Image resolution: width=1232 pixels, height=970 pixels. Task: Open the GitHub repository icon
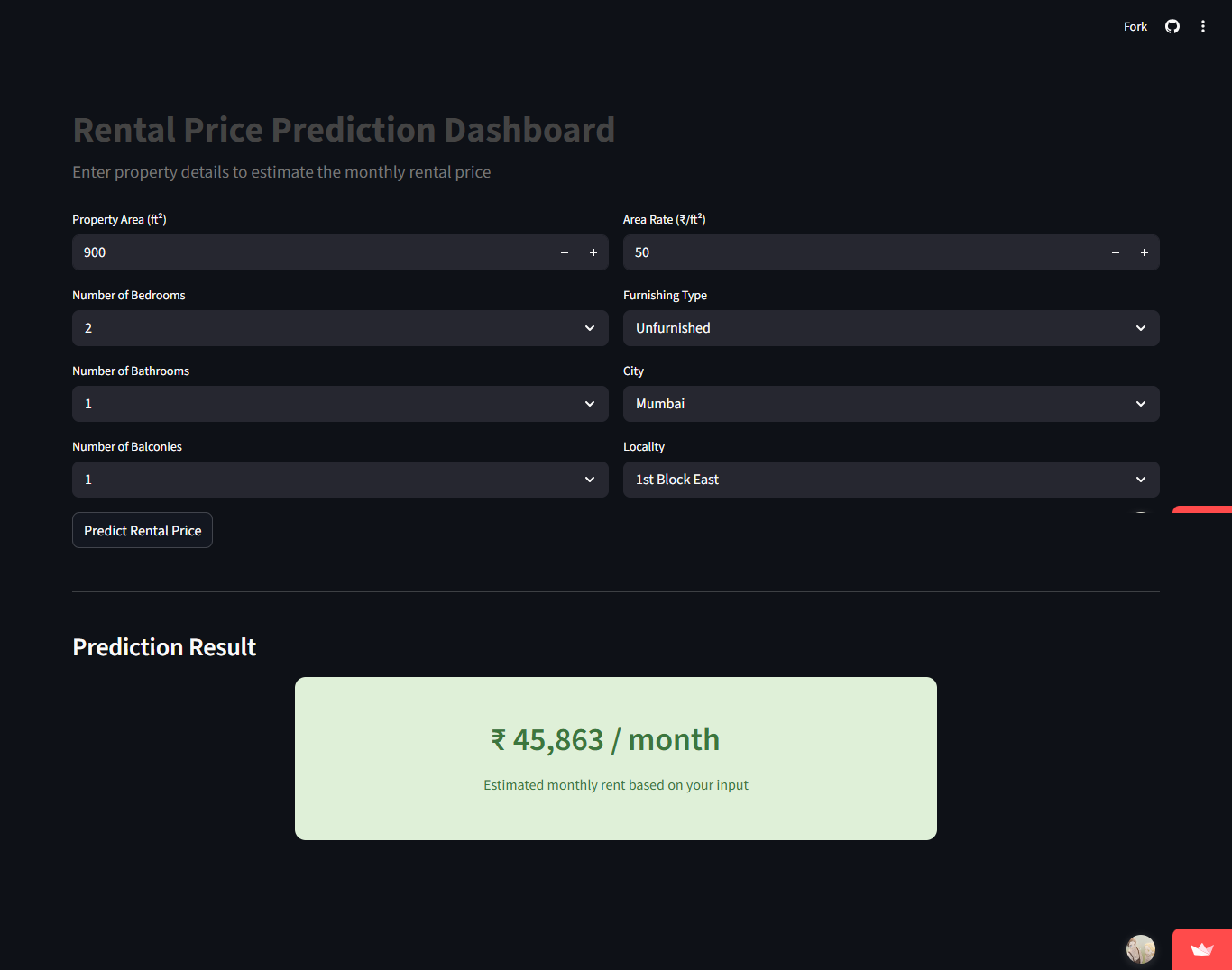(1172, 26)
